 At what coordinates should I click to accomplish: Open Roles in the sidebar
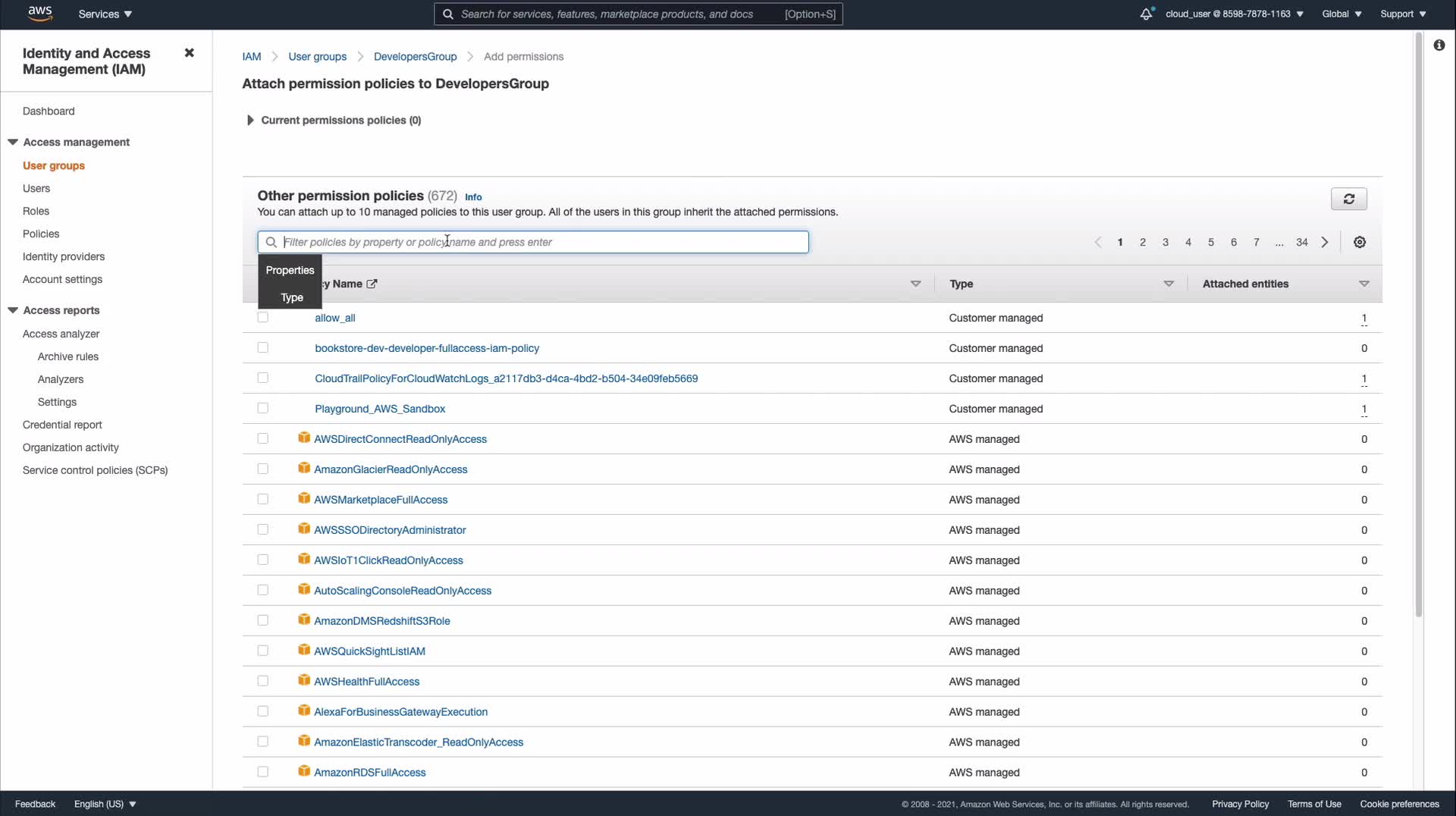[36, 211]
